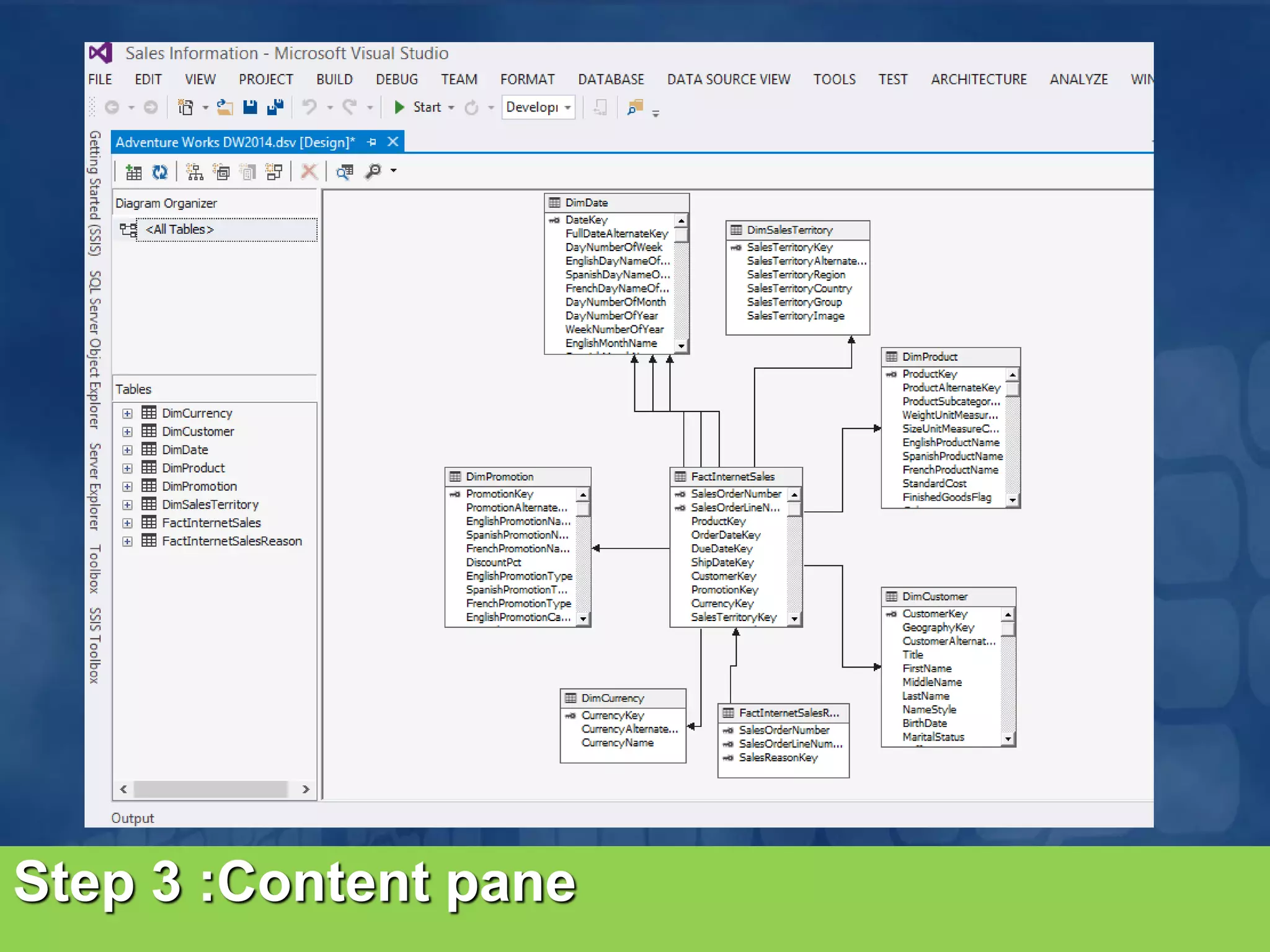Open the Getting Started (SSIS) side tab
Viewport: 1270px width, 952px height.
pos(94,193)
